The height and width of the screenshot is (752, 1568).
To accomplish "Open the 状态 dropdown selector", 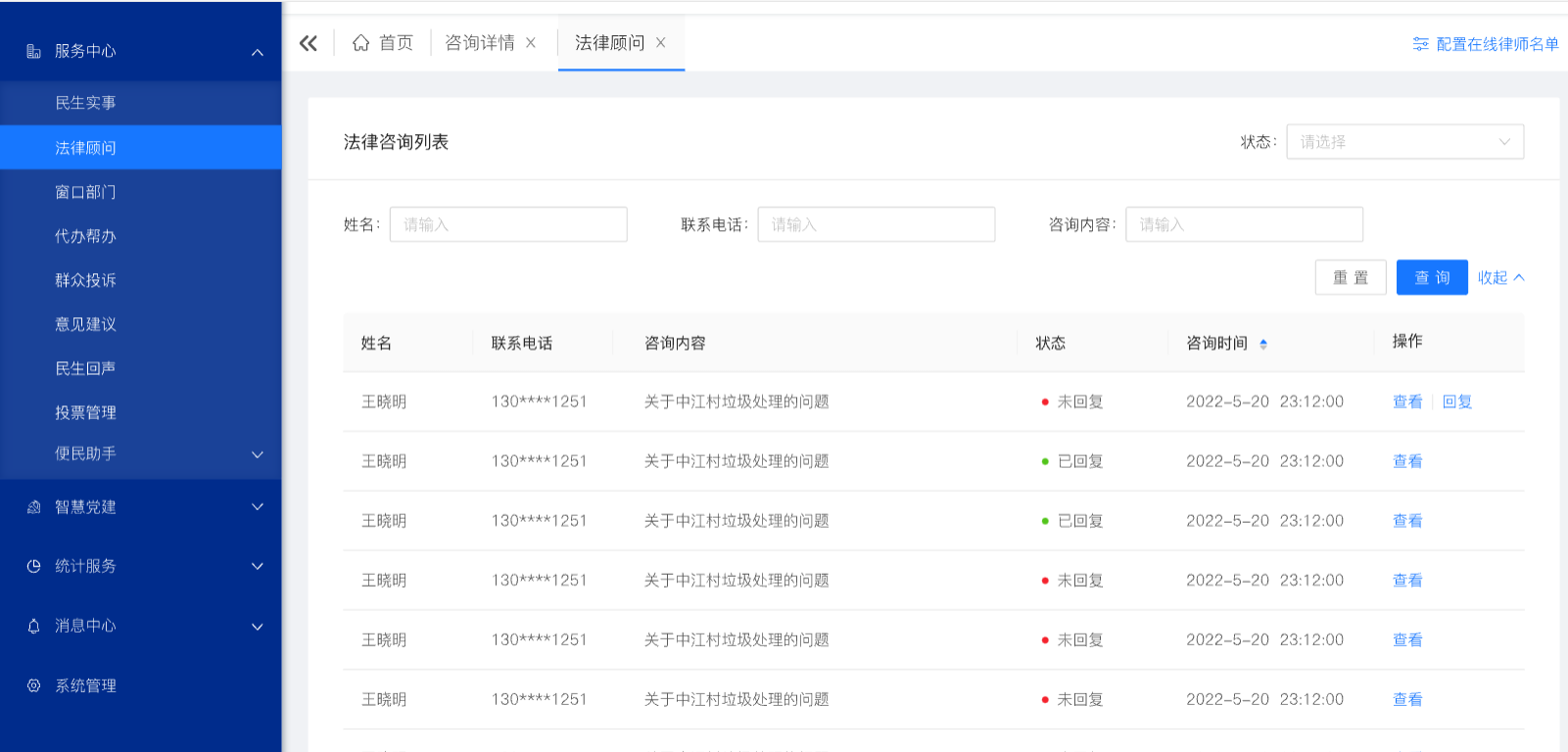I will click(1404, 142).
